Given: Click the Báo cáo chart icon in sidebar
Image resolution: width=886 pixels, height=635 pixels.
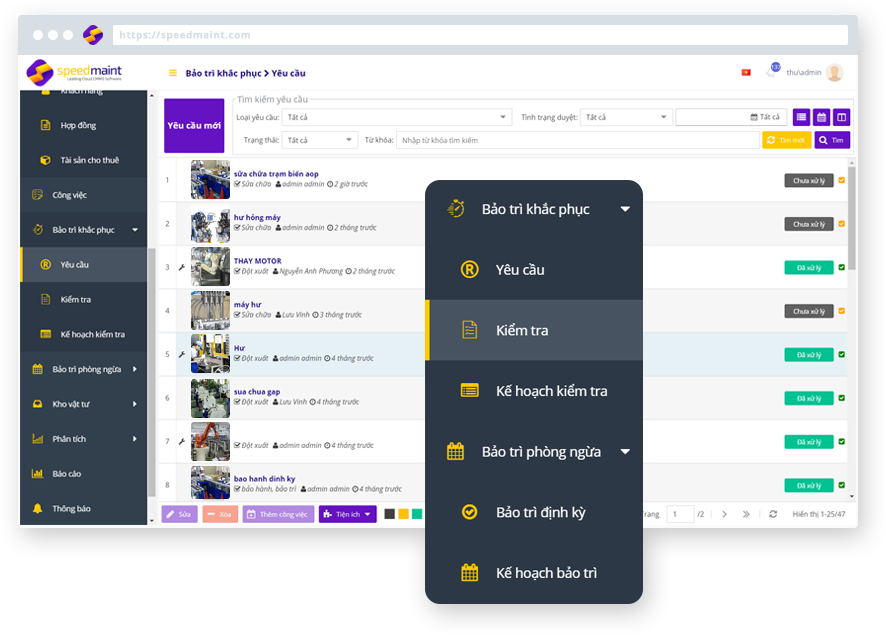Looking at the screenshot, I should 37,474.
